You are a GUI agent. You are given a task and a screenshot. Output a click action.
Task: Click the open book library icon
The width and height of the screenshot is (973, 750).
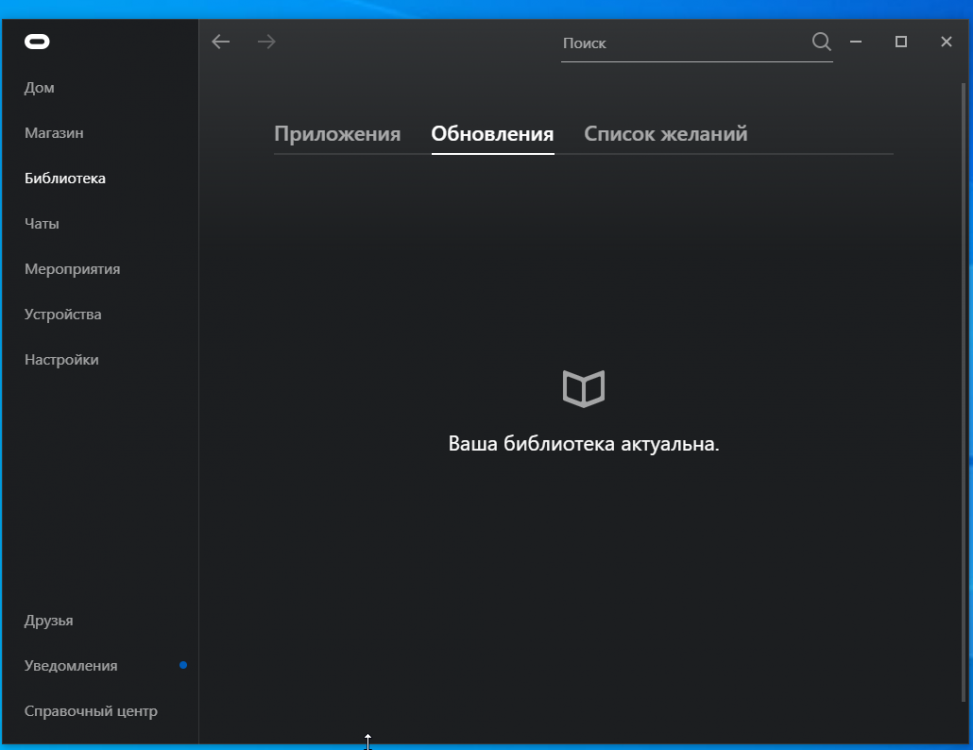pyautogui.click(x=583, y=388)
